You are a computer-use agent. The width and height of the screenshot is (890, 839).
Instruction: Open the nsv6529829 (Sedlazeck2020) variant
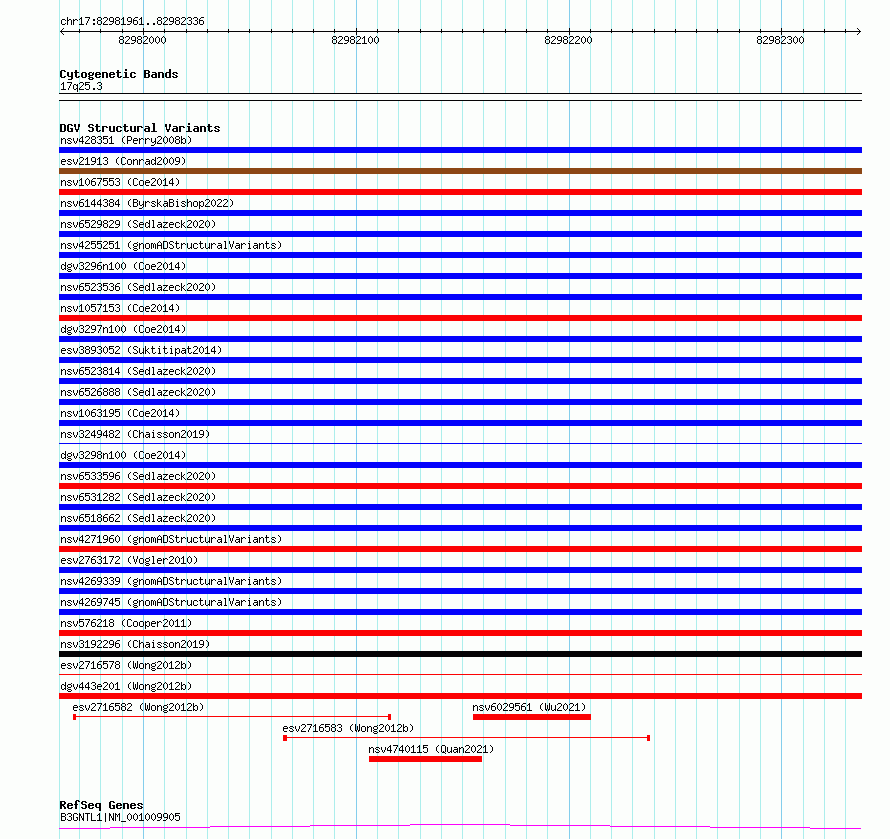(x=138, y=224)
